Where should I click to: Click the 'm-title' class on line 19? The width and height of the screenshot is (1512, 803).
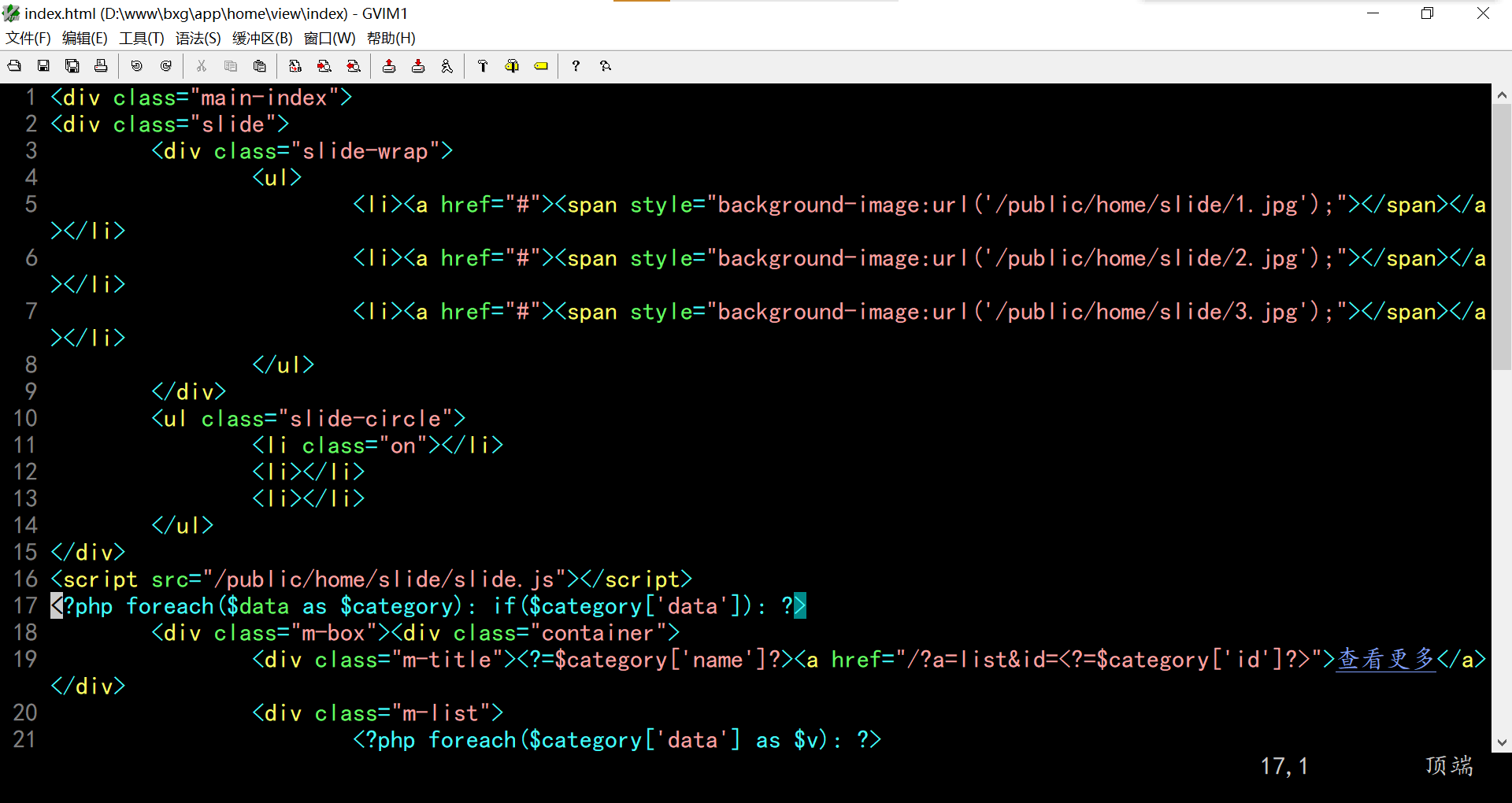coord(447,660)
